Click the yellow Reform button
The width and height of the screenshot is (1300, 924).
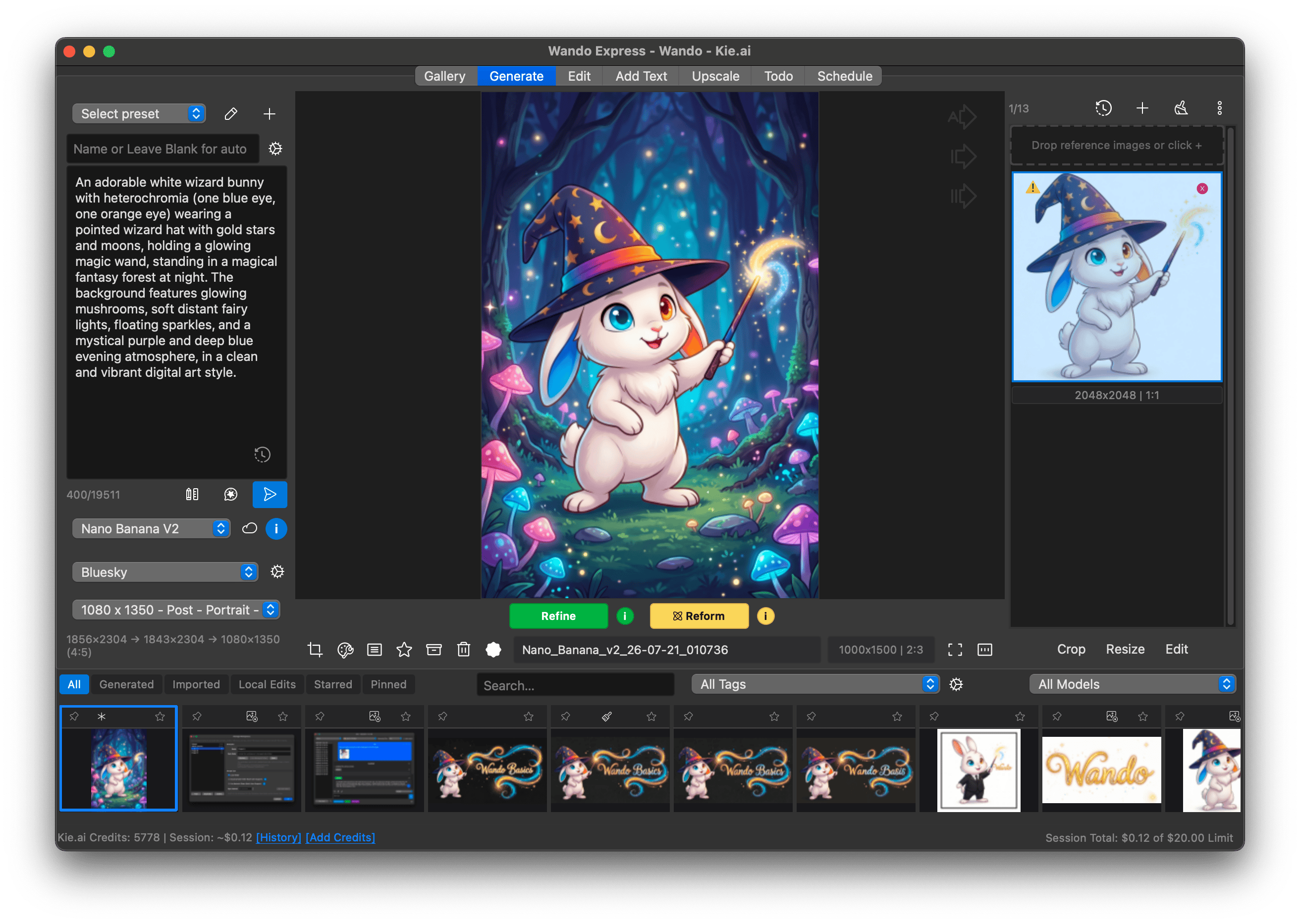699,616
